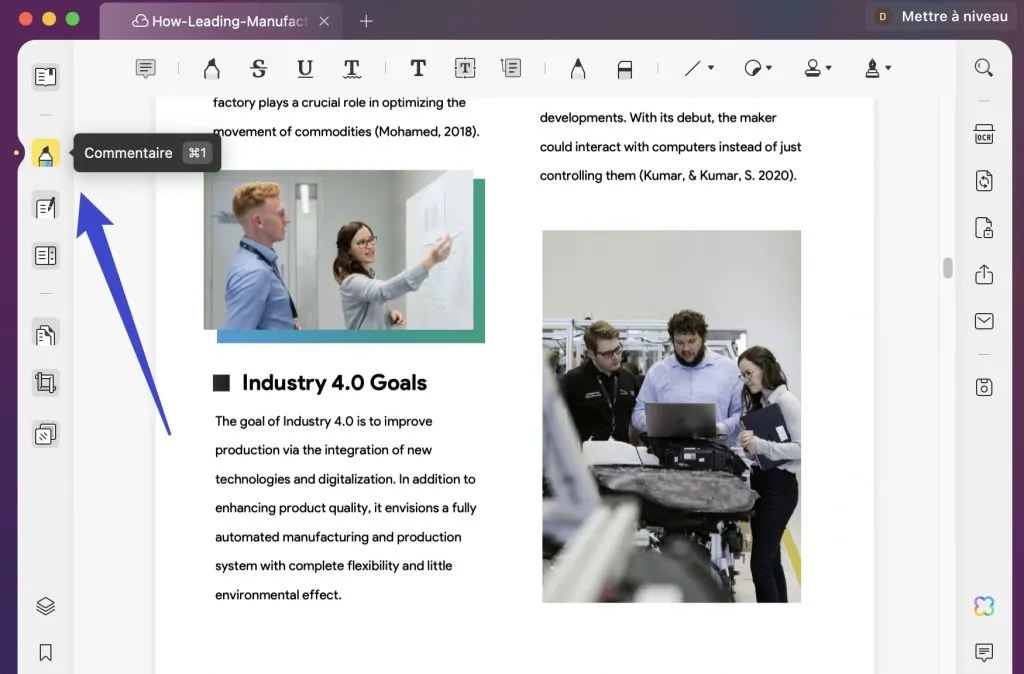This screenshot has width=1024, height=674.
Task: Open the comments list panel icon
Action: [x=984, y=652]
